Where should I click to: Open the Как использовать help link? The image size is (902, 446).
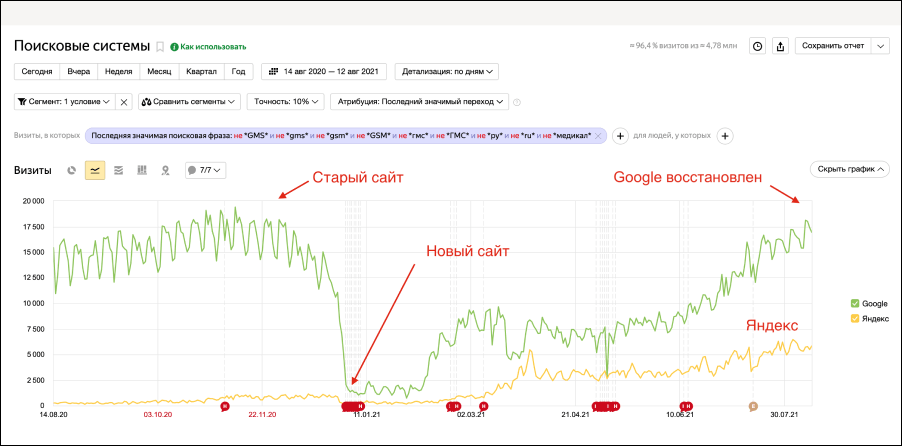pos(208,46)
